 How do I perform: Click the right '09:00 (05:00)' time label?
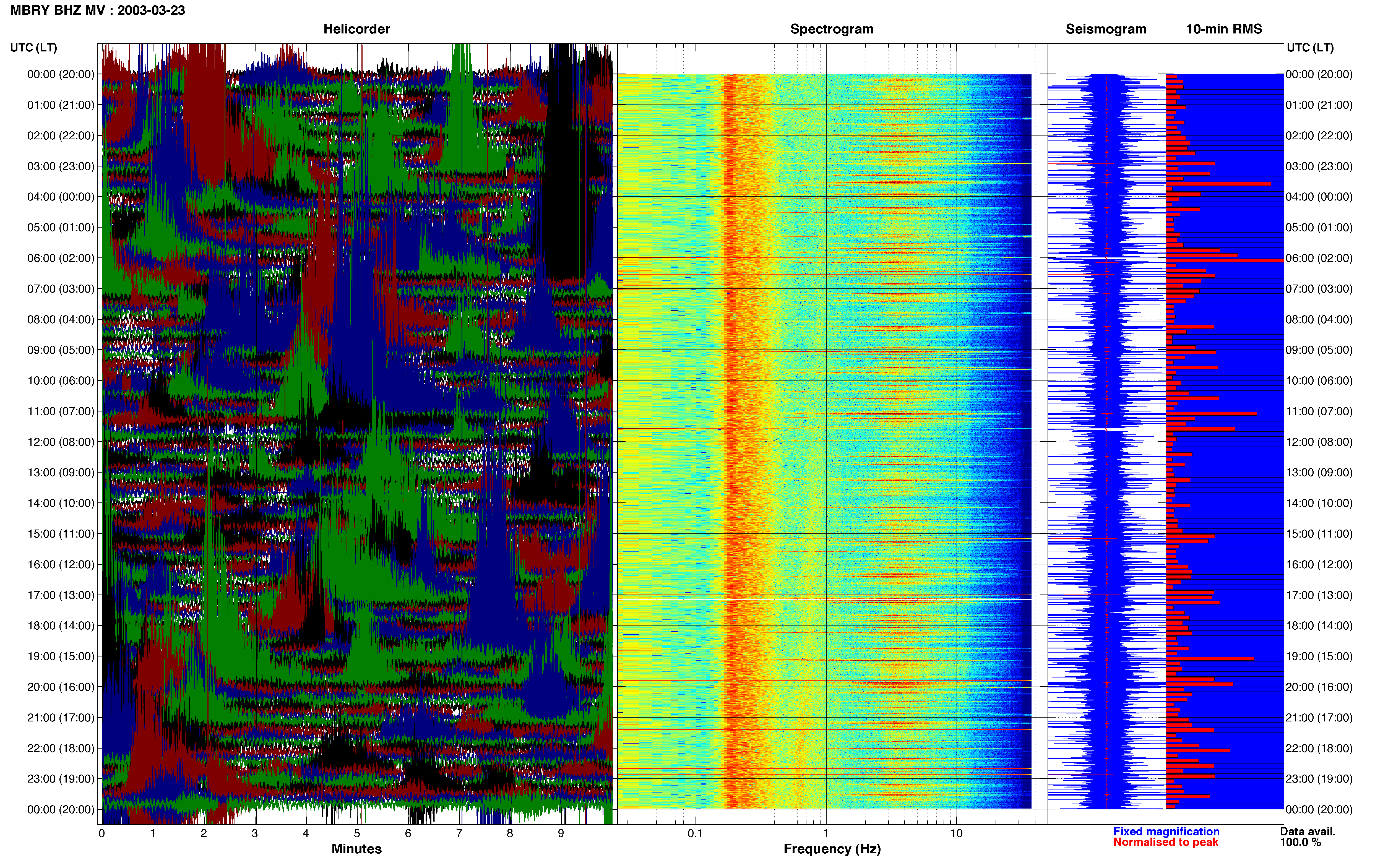pos(1319,350)
